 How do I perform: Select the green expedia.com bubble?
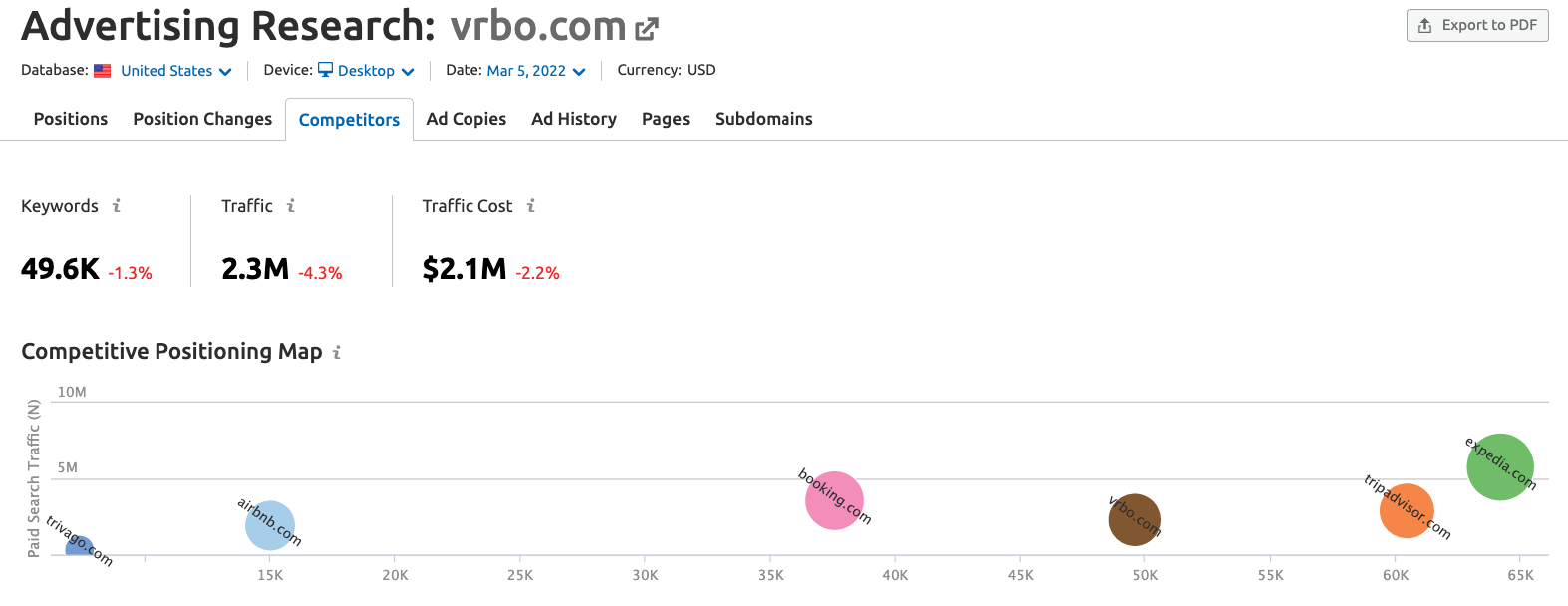click(x=1500, y=466)
